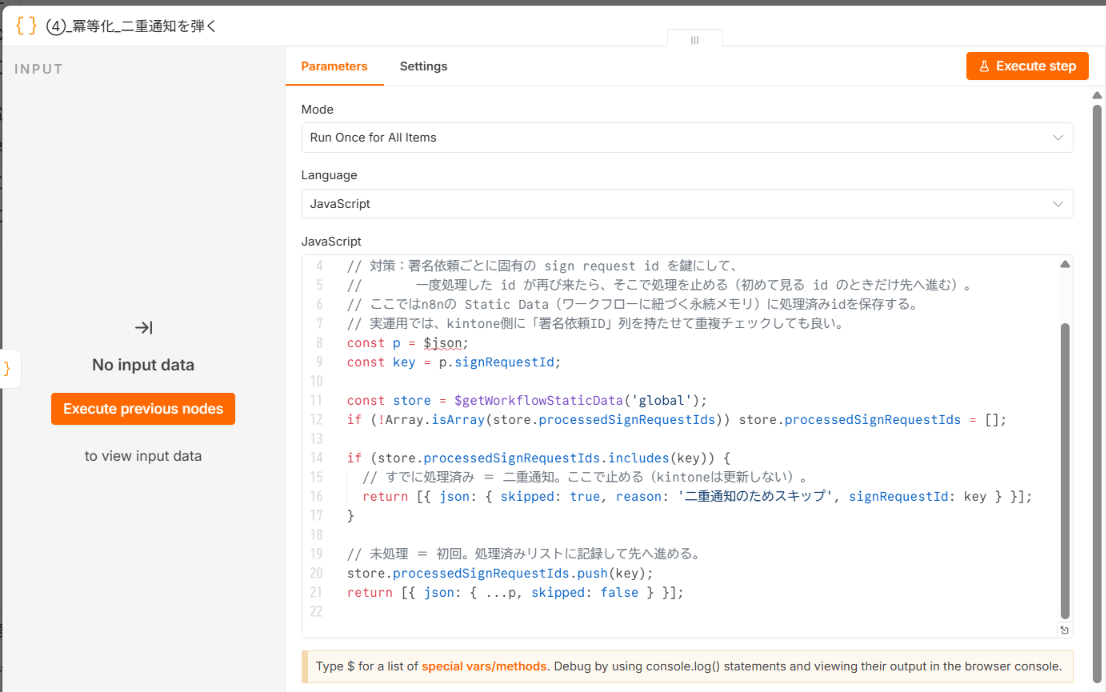
Task: Click the code editor scroll-up arrow
Action: click(x=1065, y=265)
